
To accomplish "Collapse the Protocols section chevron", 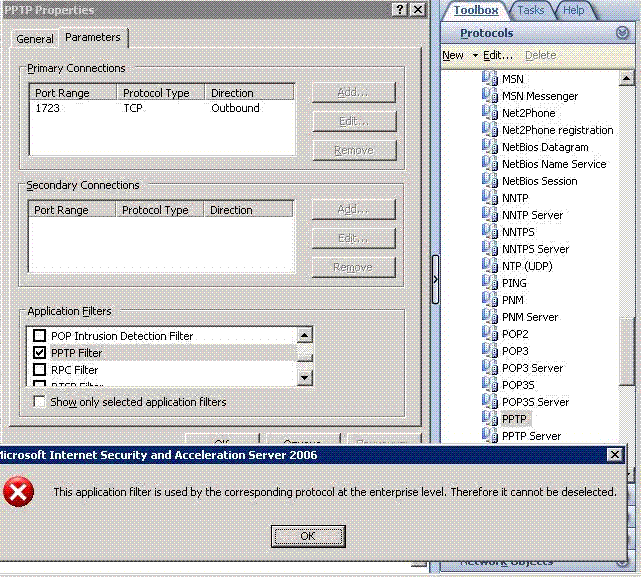I will 621,33.
